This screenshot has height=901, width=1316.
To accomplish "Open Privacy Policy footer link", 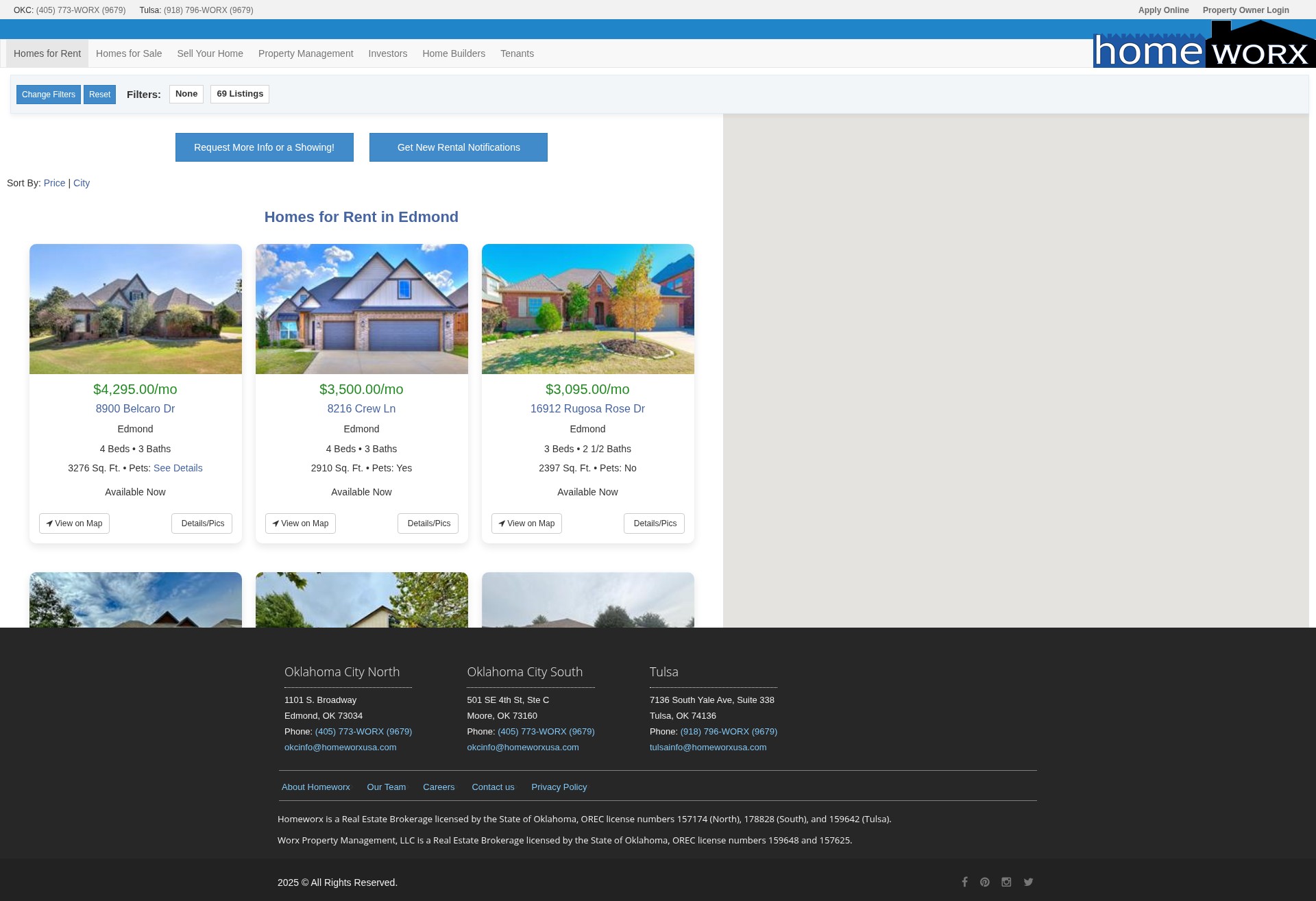I will pyautogui.click(x=559, y=787).
